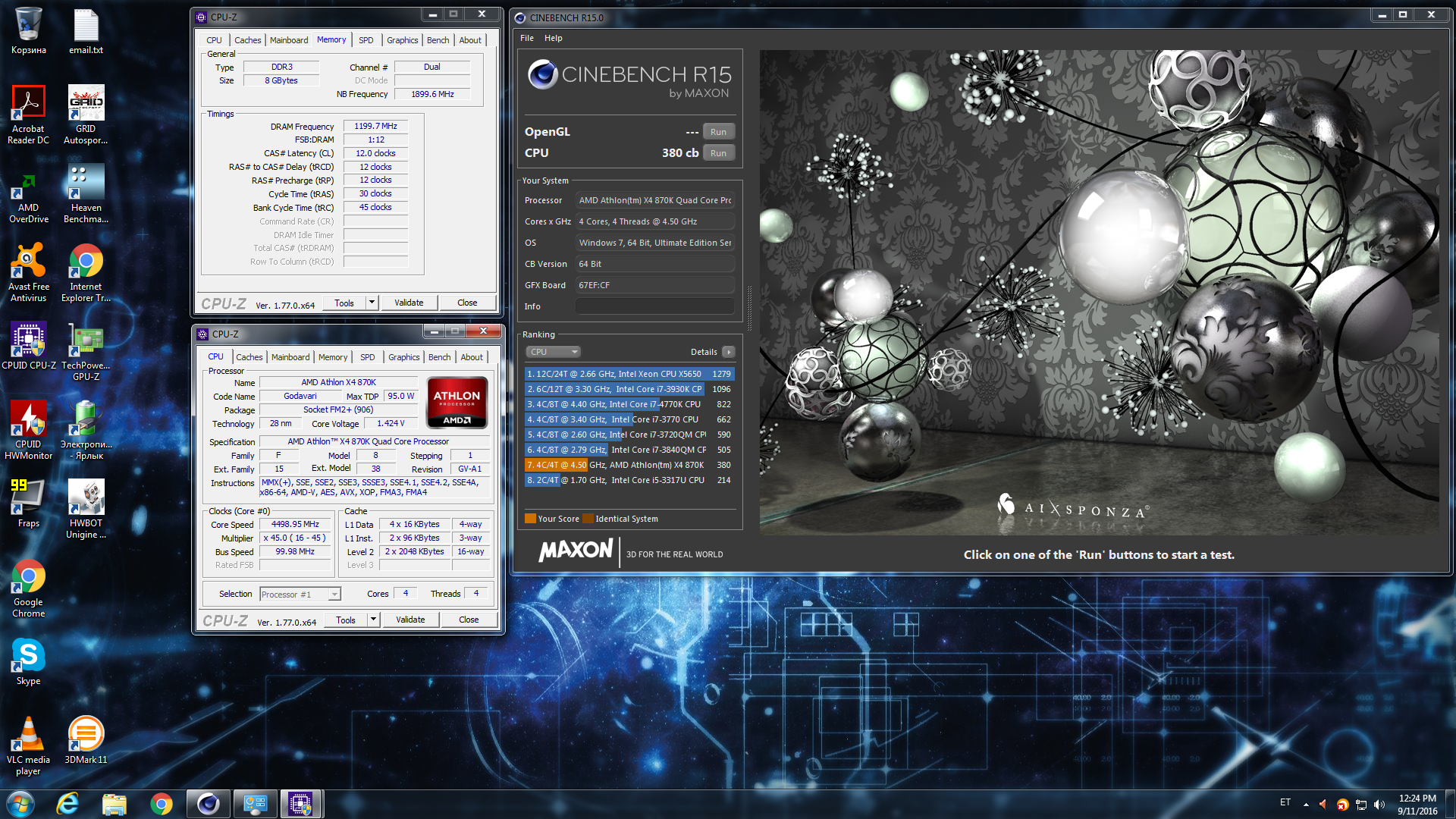Switch to Caches tab in upper CPU-Z window

(247, 40)
